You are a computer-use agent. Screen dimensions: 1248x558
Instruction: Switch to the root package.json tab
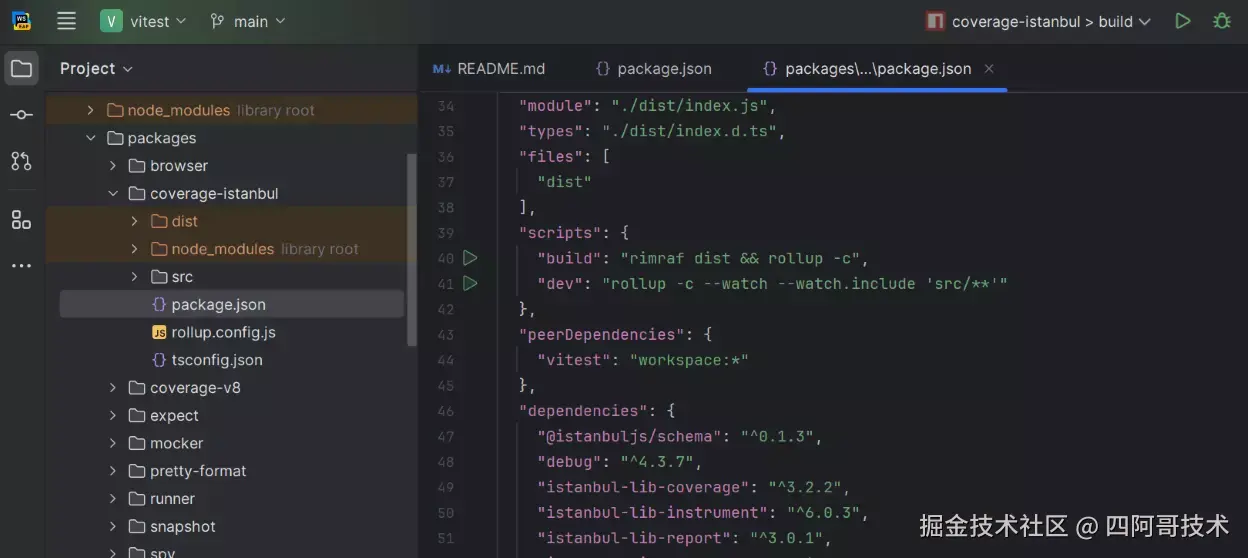(x=653, y=69)
